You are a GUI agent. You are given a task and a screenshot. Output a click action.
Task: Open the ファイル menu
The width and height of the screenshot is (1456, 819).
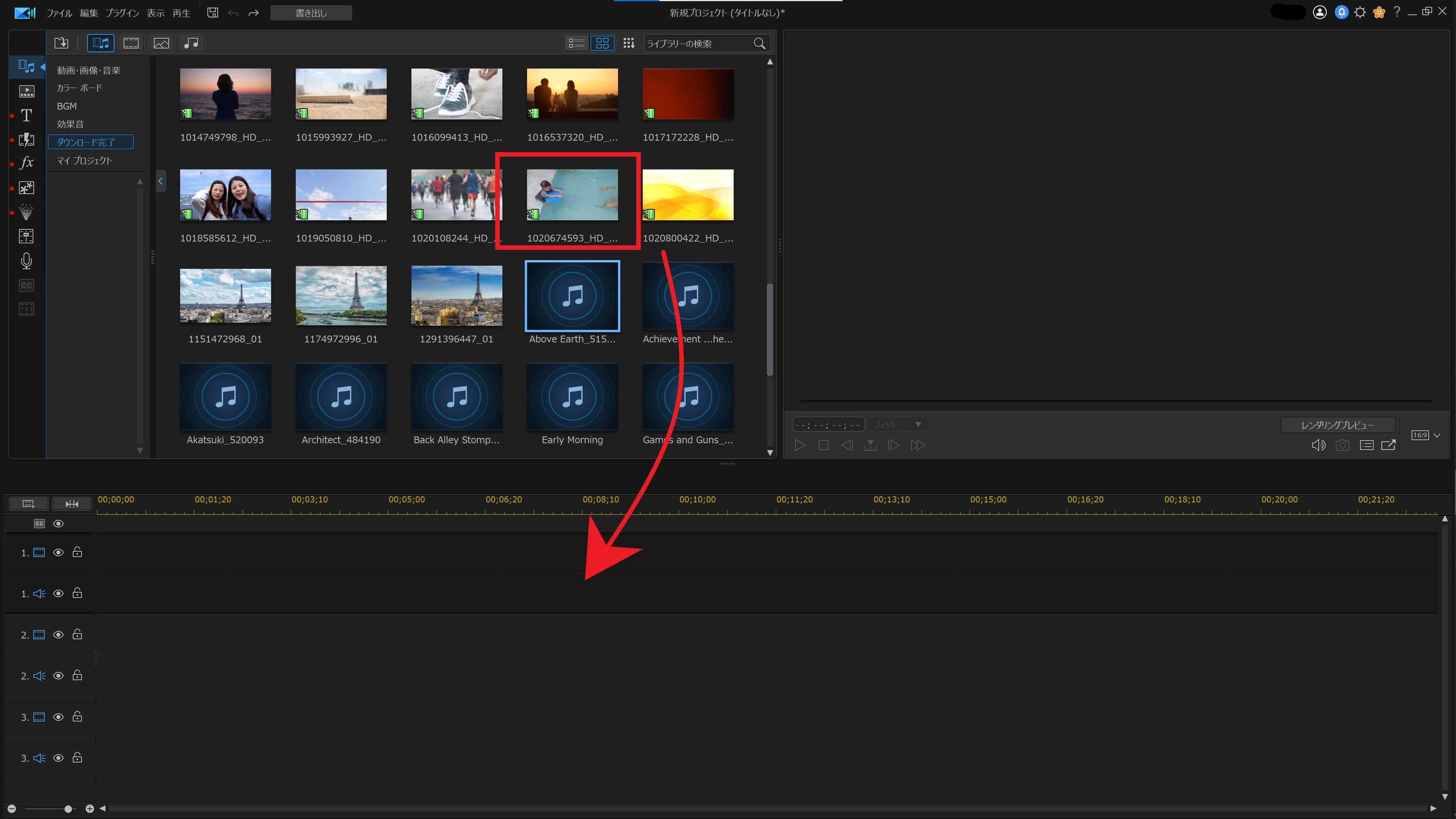pos(59,13)
